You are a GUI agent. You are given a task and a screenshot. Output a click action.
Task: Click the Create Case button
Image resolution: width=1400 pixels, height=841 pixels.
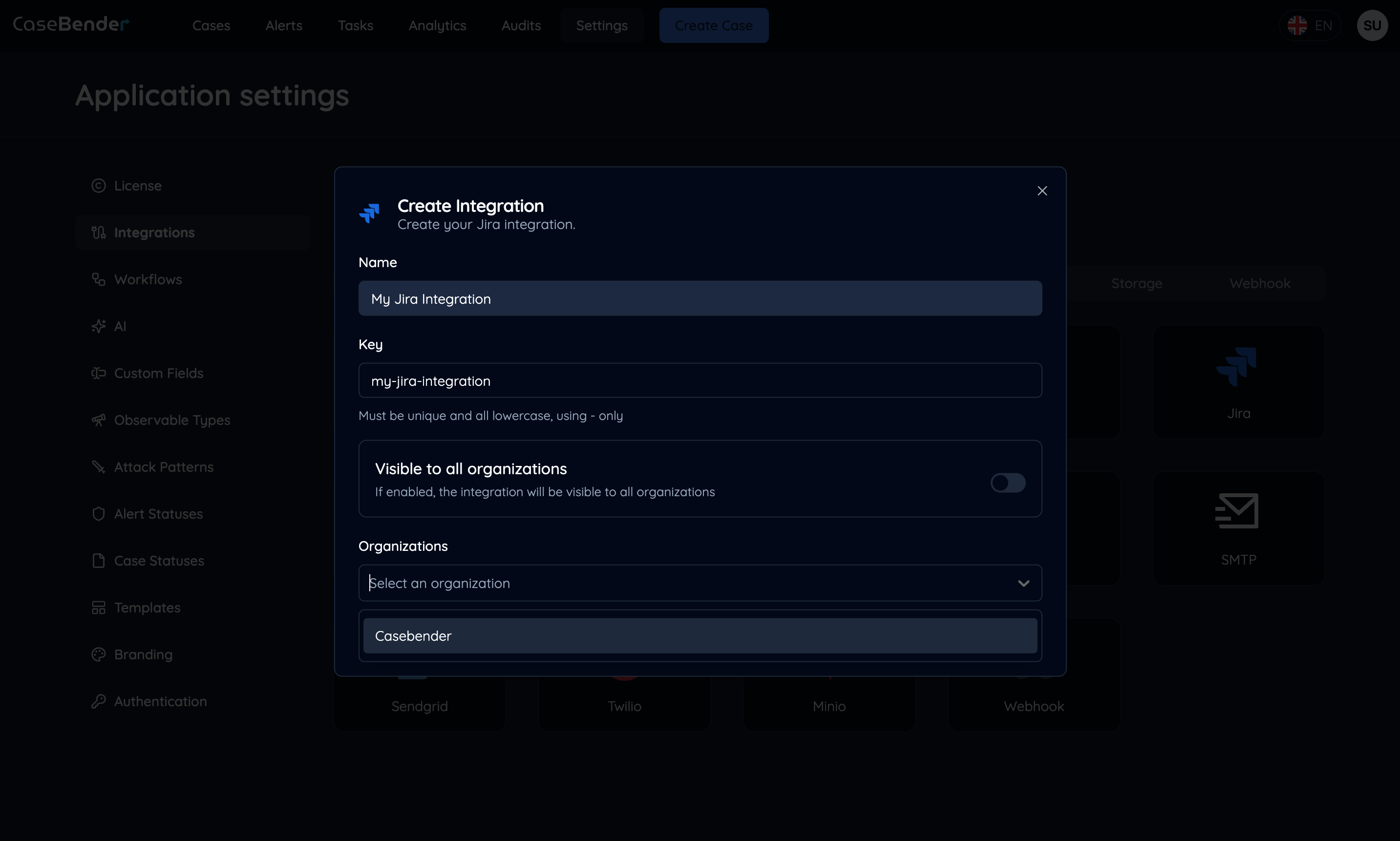point(714,25)
